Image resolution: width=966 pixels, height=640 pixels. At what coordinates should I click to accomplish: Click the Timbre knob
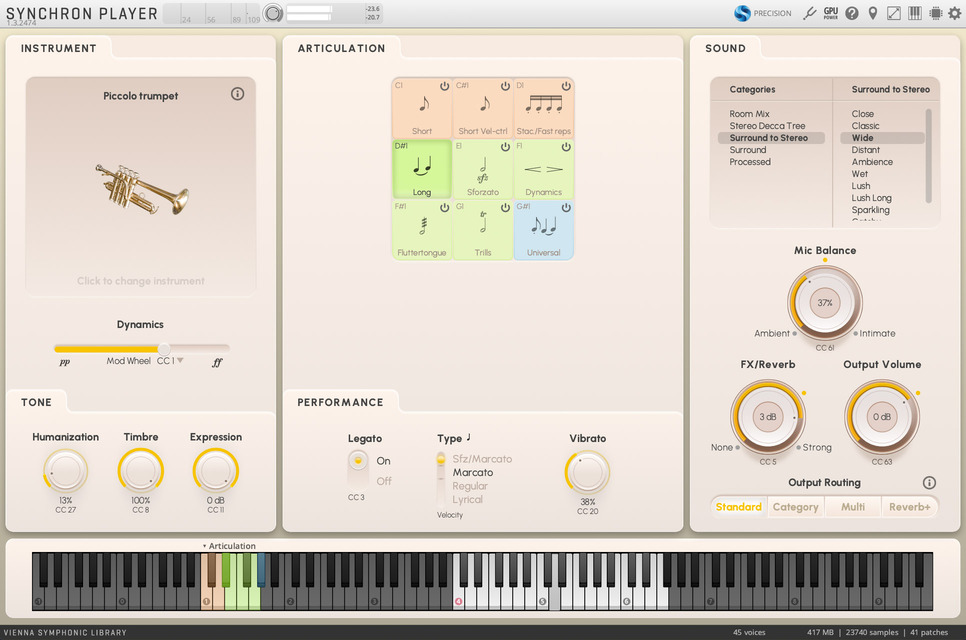coord(140,471)
